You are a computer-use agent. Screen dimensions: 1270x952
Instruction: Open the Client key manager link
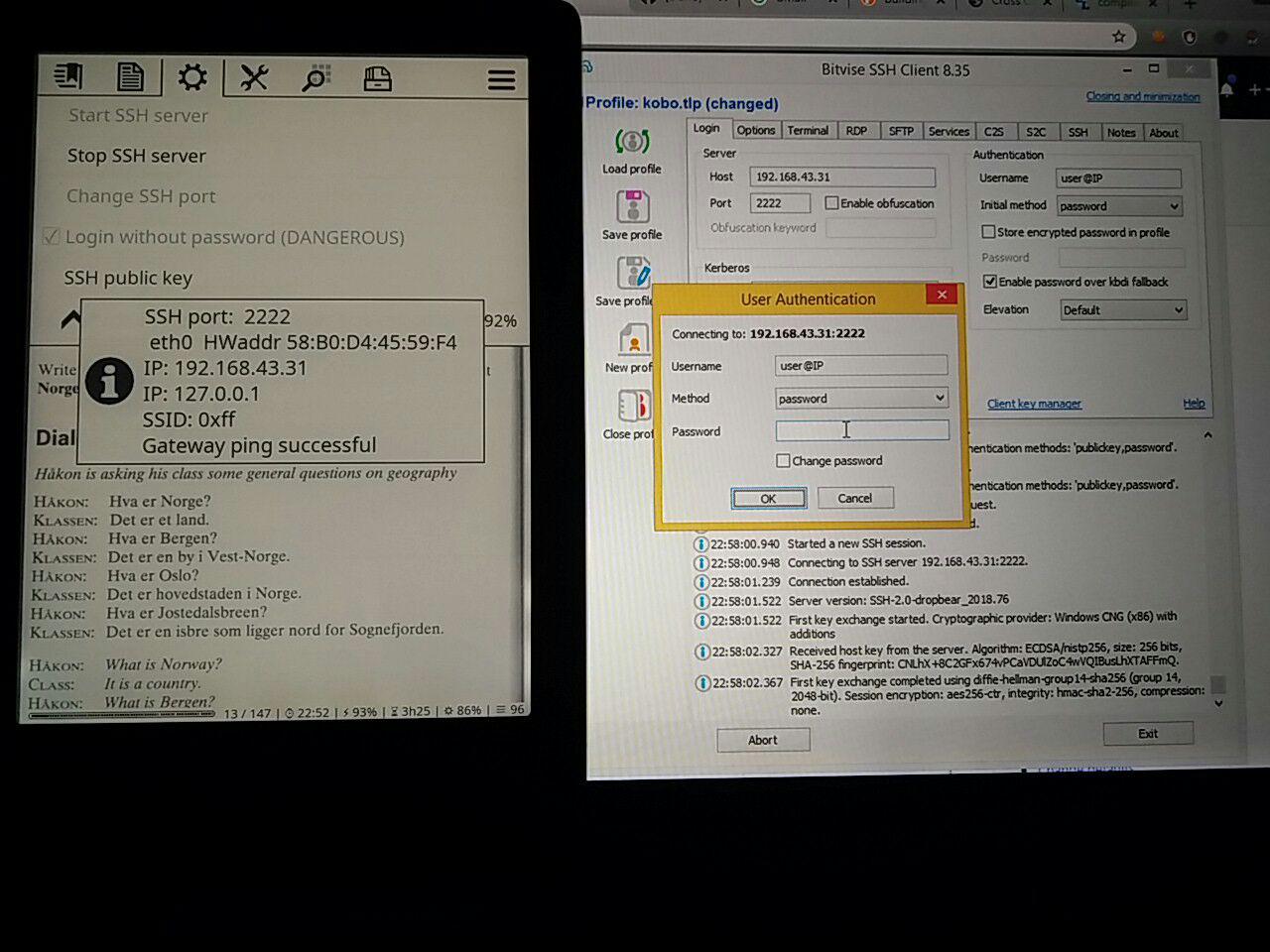coord(1034,404)
